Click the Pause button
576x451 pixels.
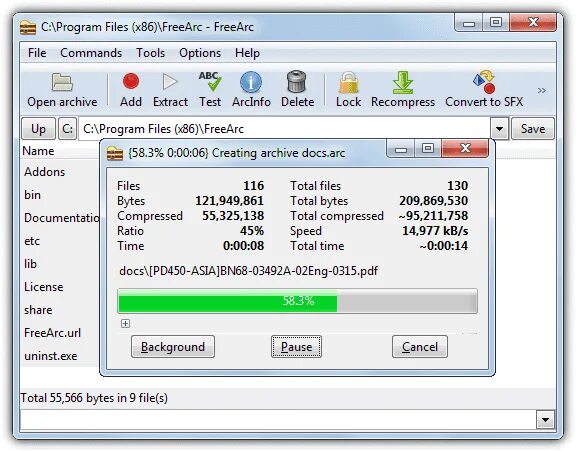(296, 346)
